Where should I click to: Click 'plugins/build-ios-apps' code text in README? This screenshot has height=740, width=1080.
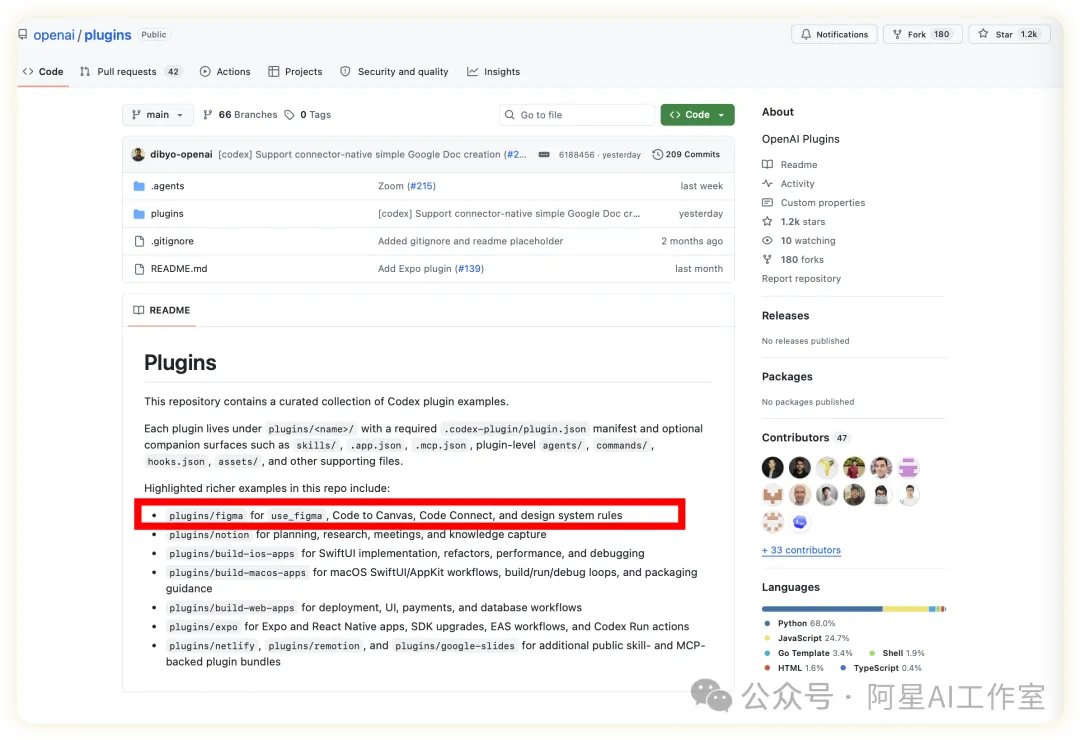point(231,554)
